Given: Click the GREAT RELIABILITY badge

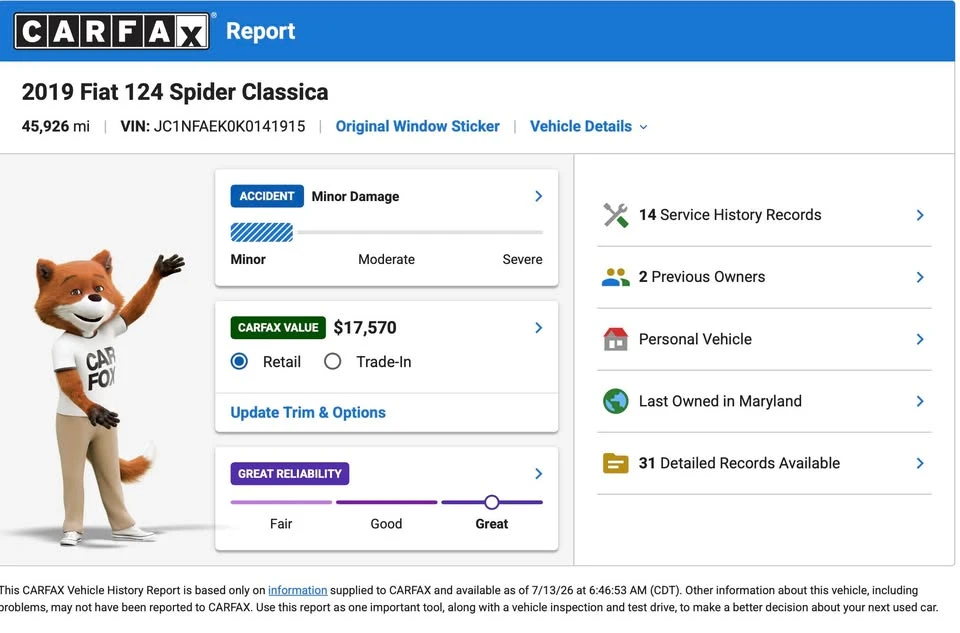Looking at the screenshot, I should (290, 473).
